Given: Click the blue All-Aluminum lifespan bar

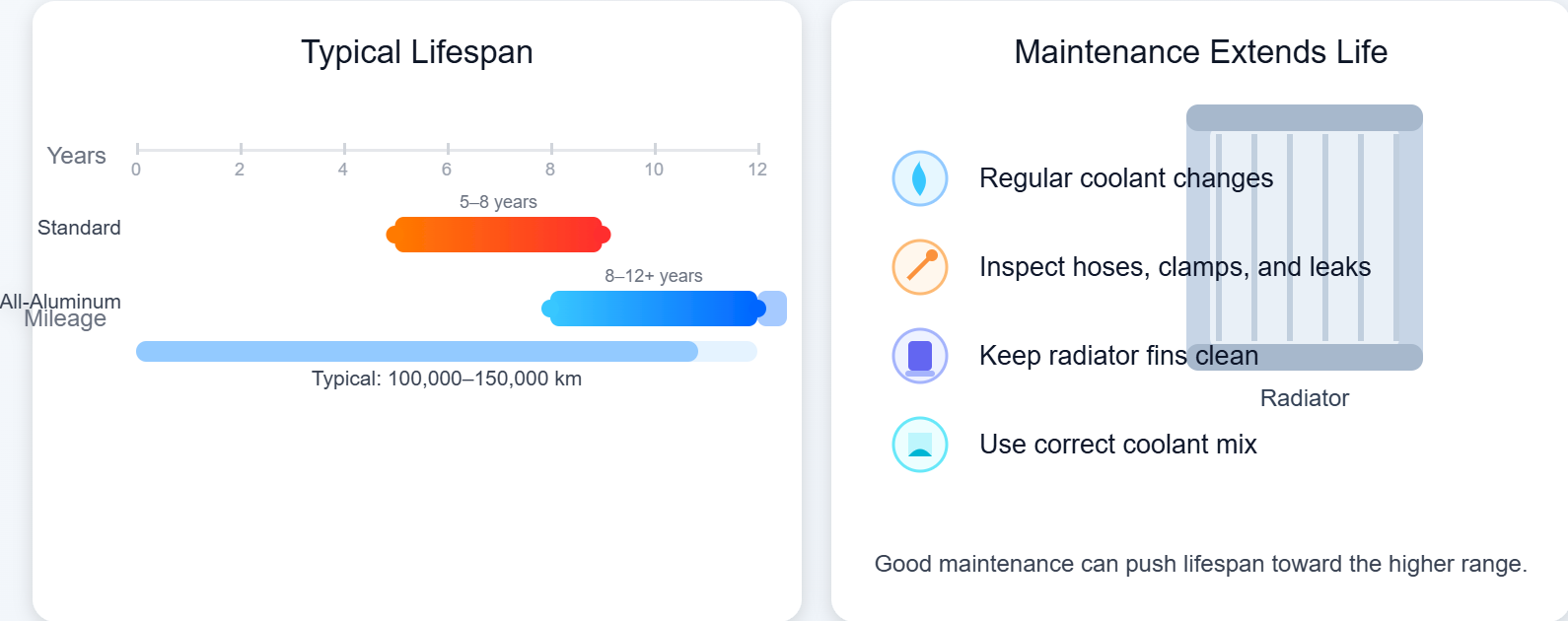Looking at the screenshot, I should [x=653, y=309].
